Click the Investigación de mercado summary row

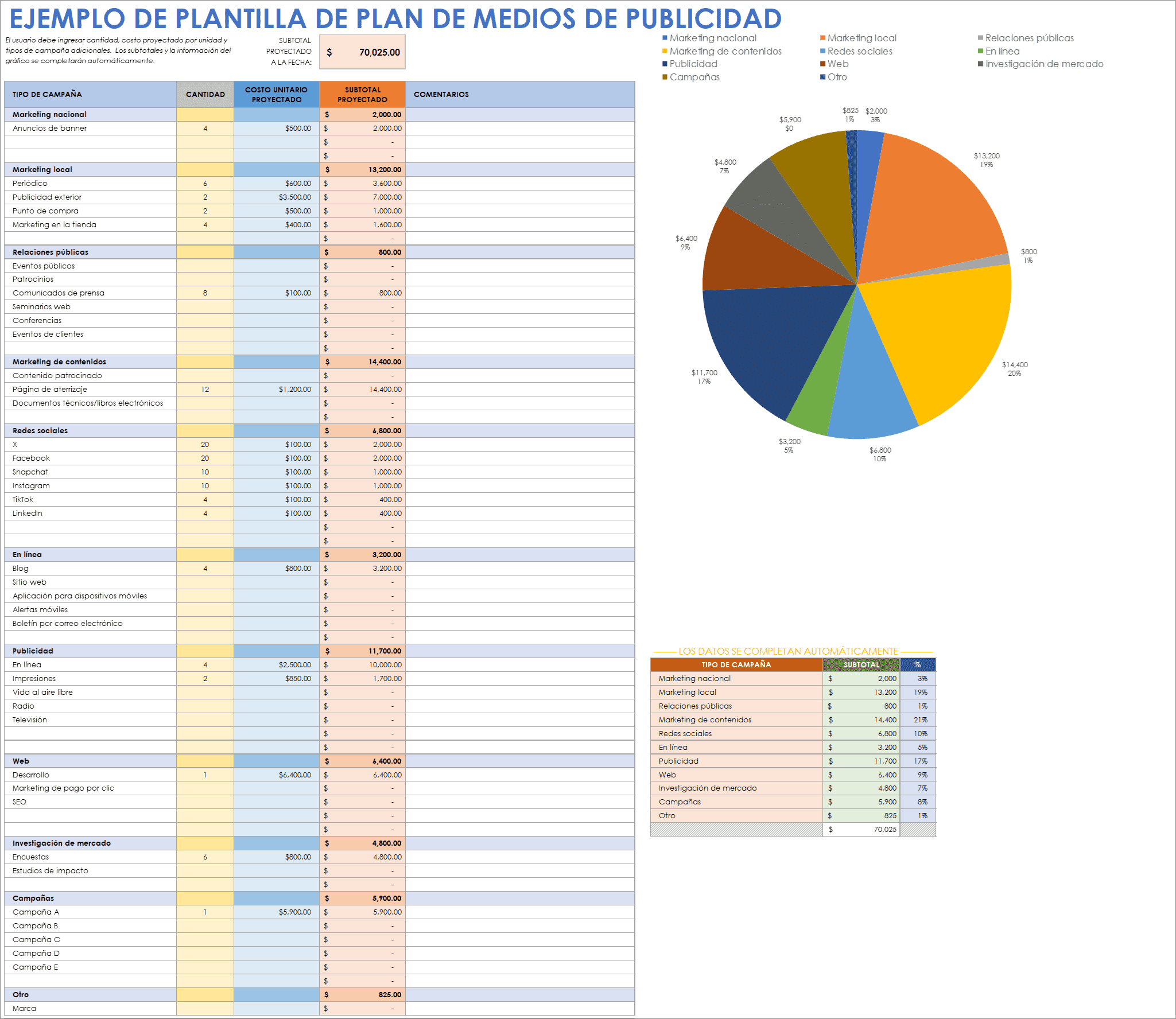click(793, 788)
